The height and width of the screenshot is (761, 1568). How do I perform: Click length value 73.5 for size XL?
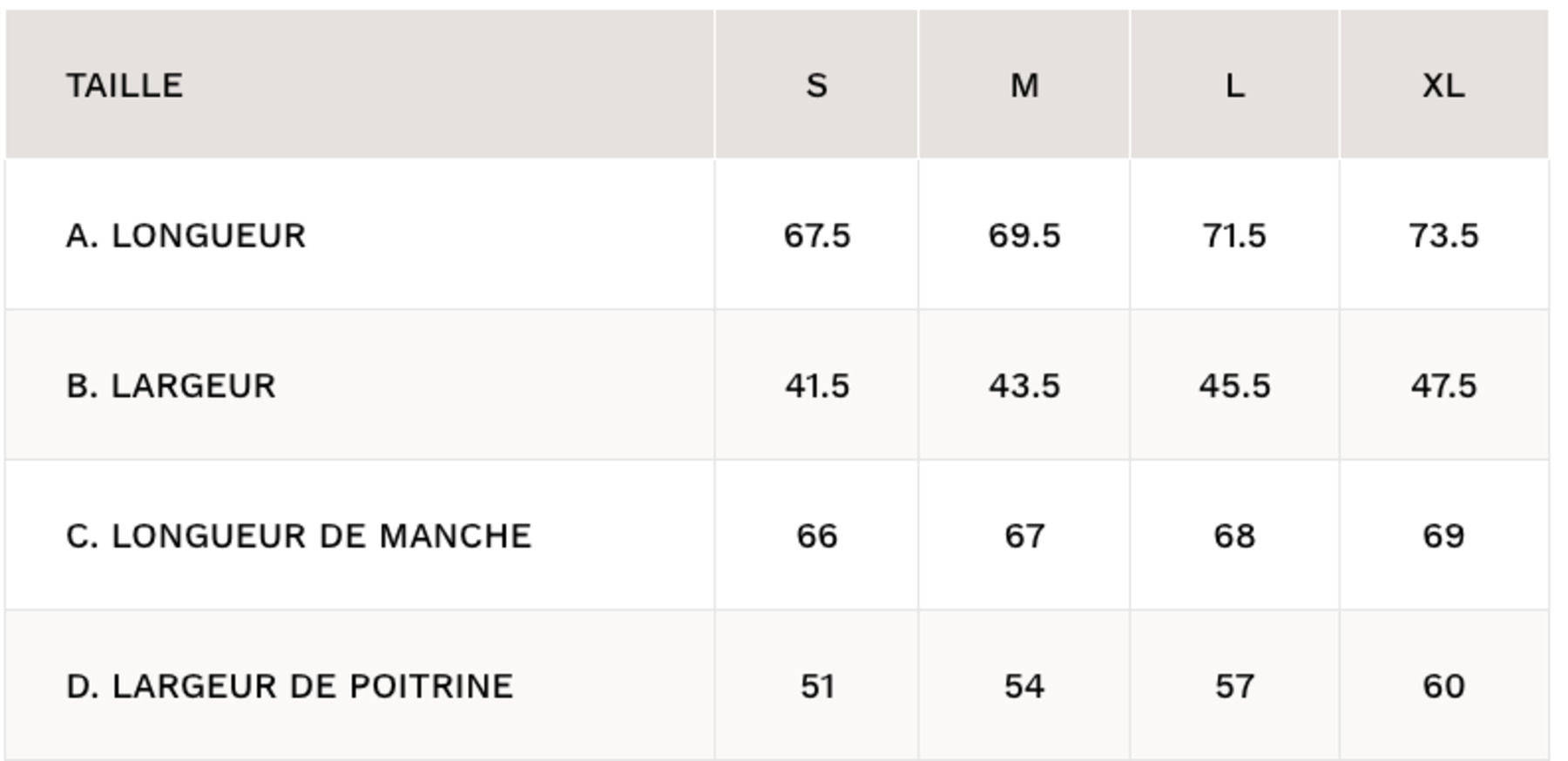pyautogui.click(x=1443, y=236)
